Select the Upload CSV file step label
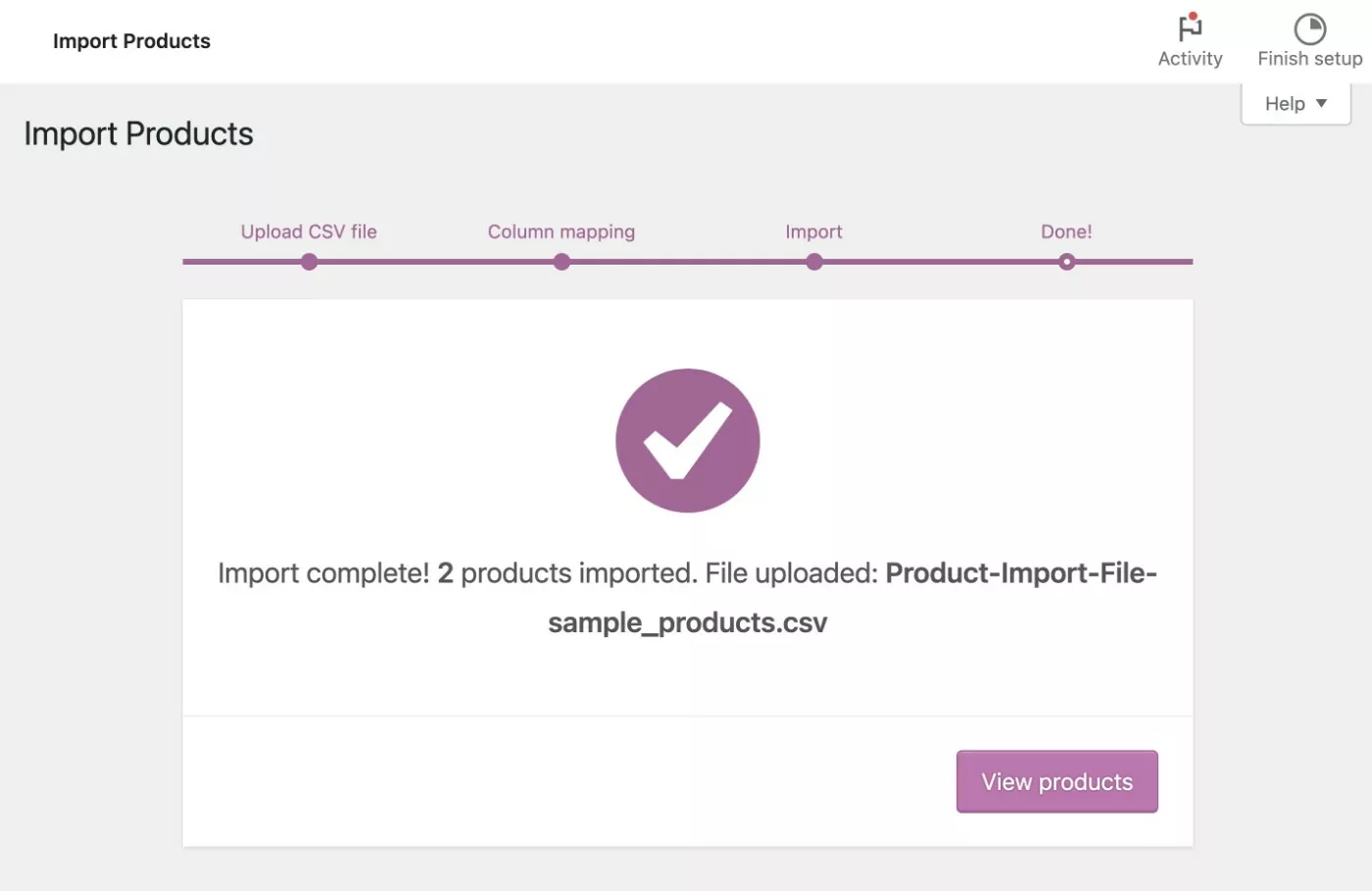1372x891 pixels. coord(309,231)
